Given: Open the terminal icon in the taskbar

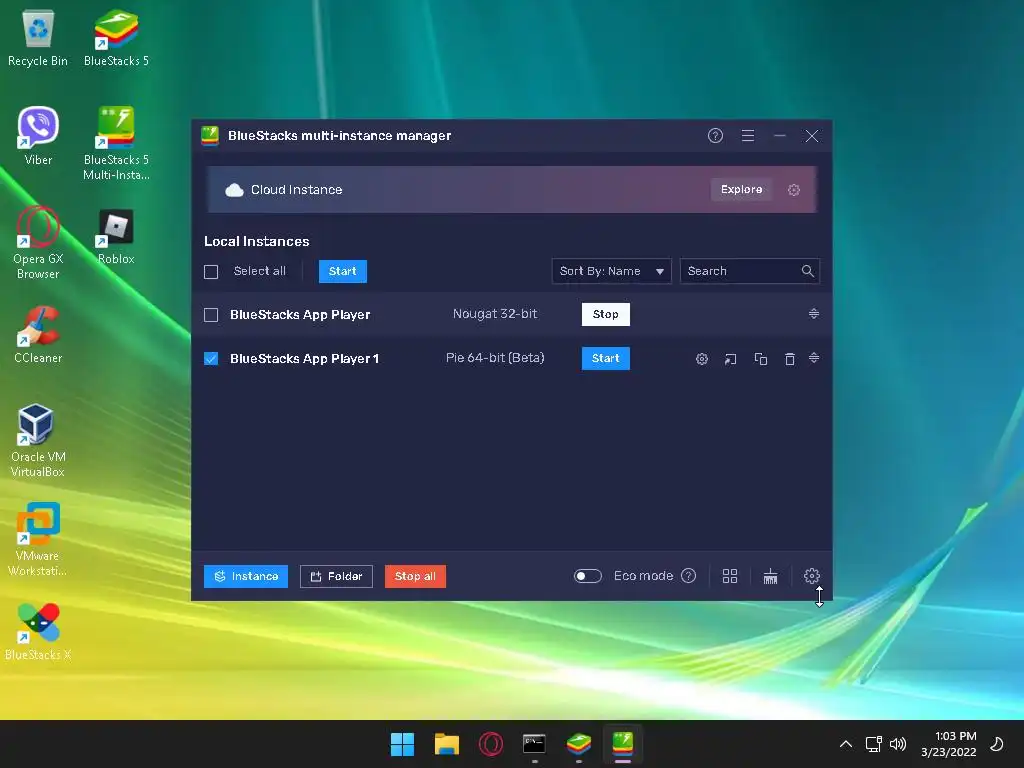Looking at the screenshot, I should (x=534, y=744).
